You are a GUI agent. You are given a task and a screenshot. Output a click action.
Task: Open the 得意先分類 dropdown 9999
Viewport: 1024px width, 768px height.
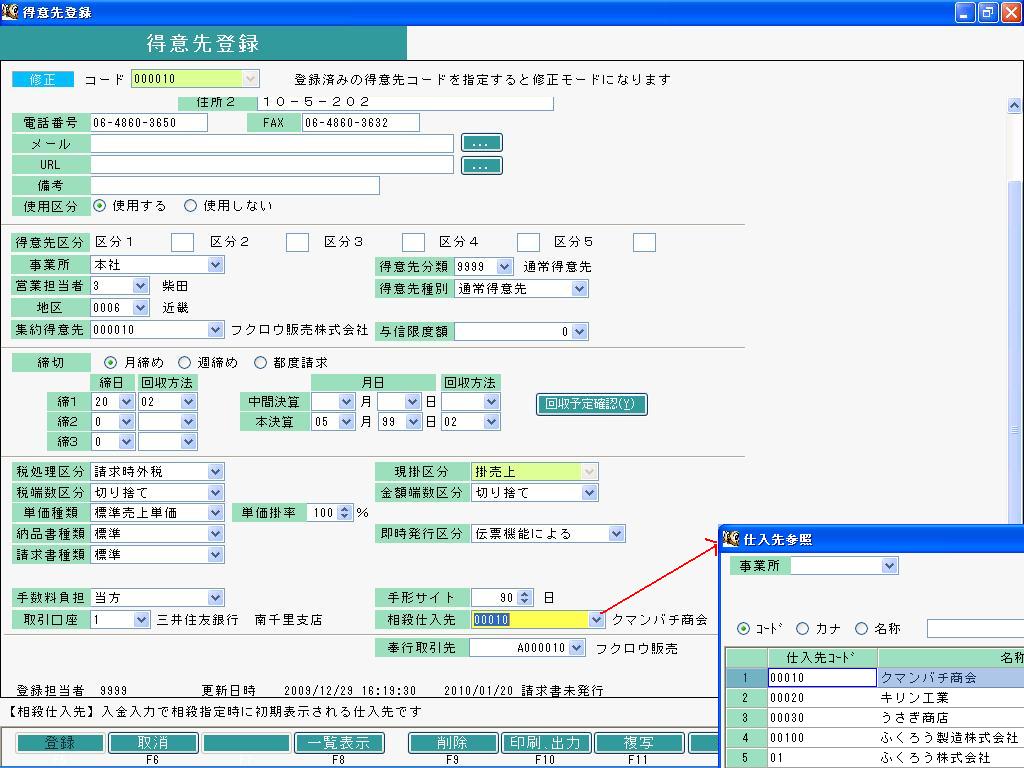tap(504, 266)
